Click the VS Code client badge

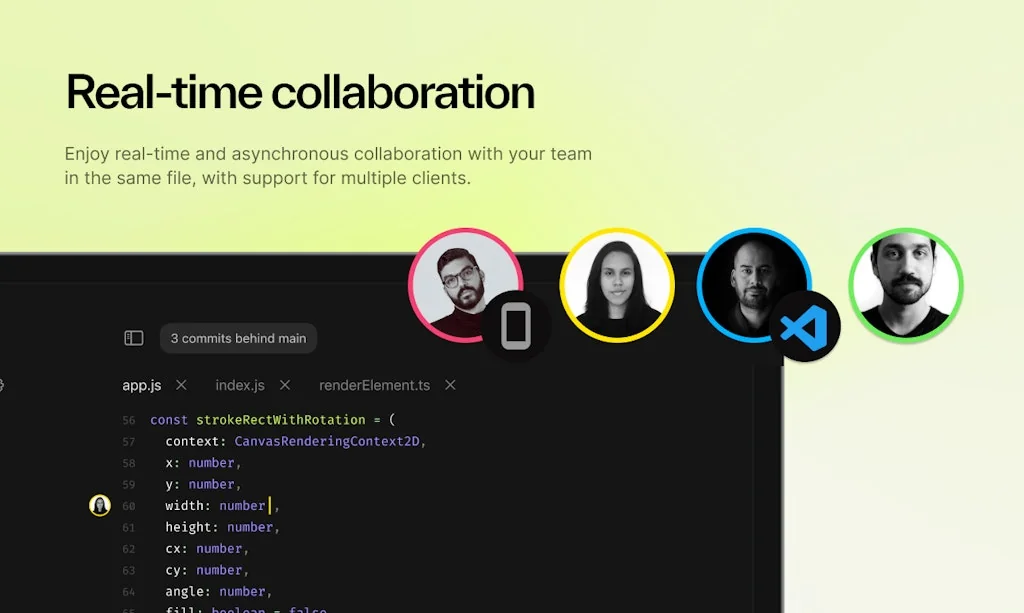click(808, 325)
